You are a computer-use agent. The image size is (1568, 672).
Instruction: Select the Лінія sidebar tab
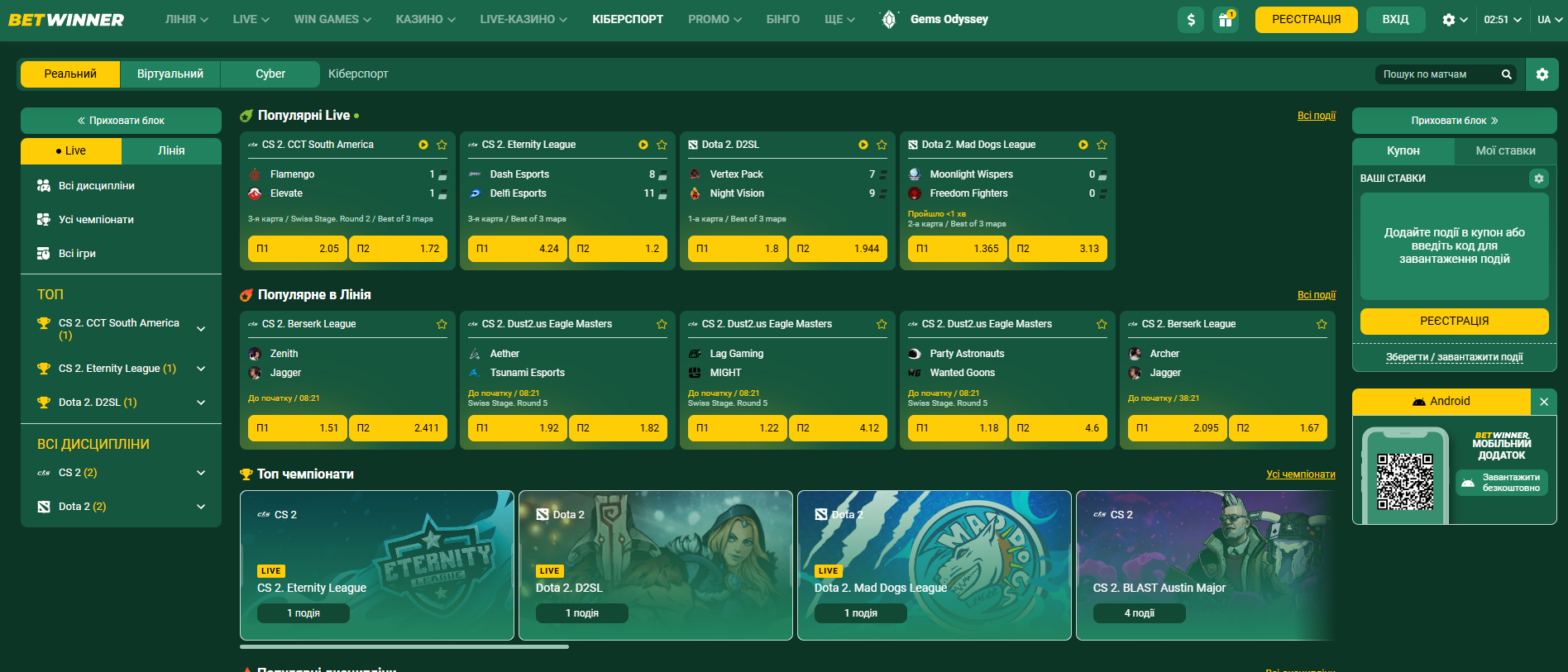click(x=171, y=151)
